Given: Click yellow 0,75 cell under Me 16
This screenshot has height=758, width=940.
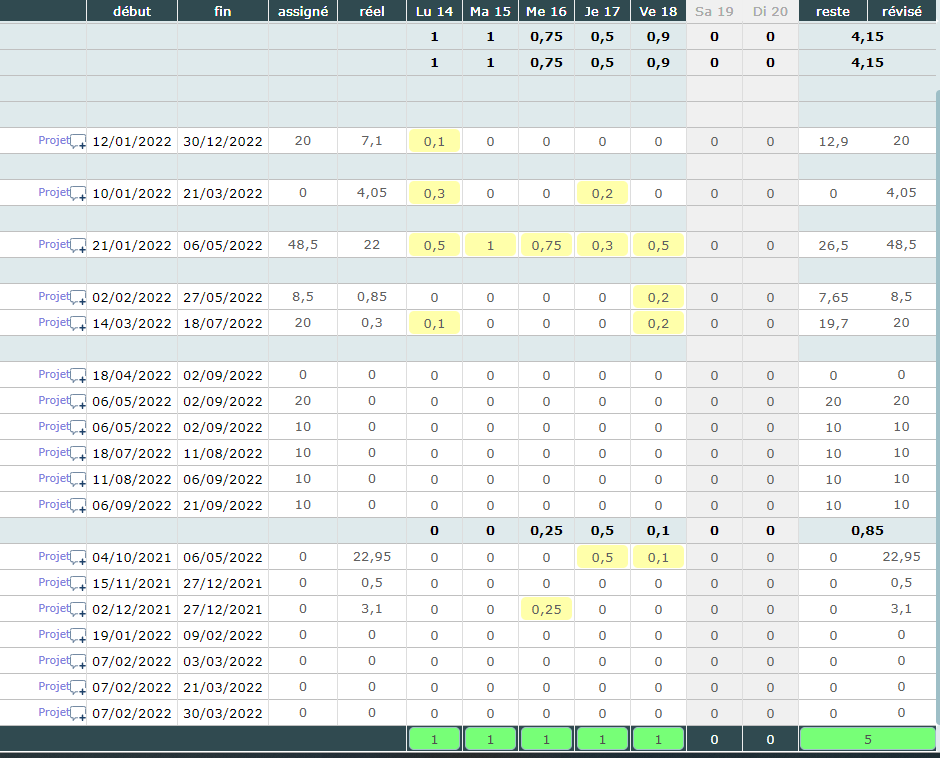Looking at the screenshot, I should (x=546, y=245).
